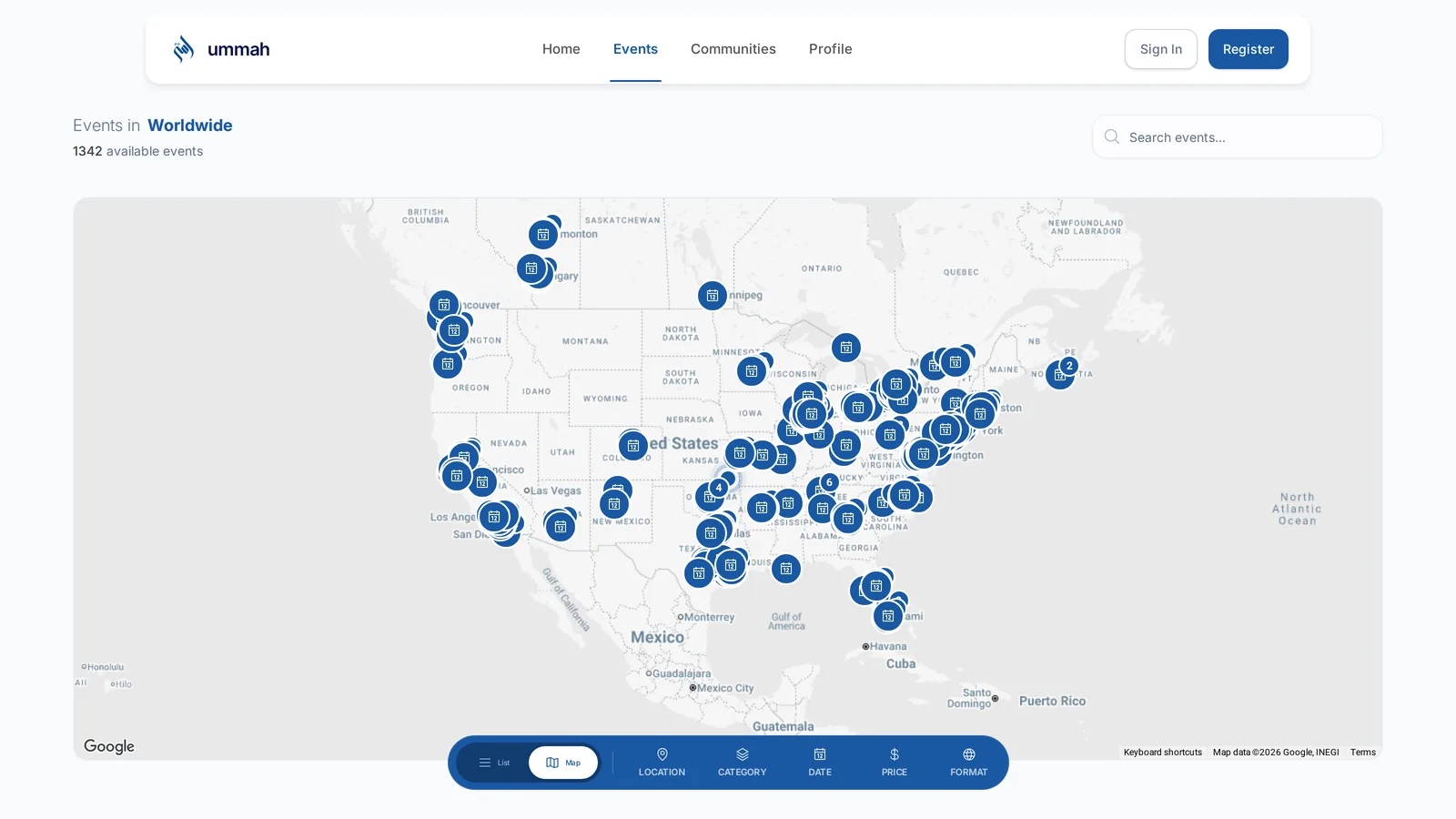Viewport: 1456px width, 819px height.
Task: Click the Worldwide location text
Action: pyautogui.click(x=190, y=126)
